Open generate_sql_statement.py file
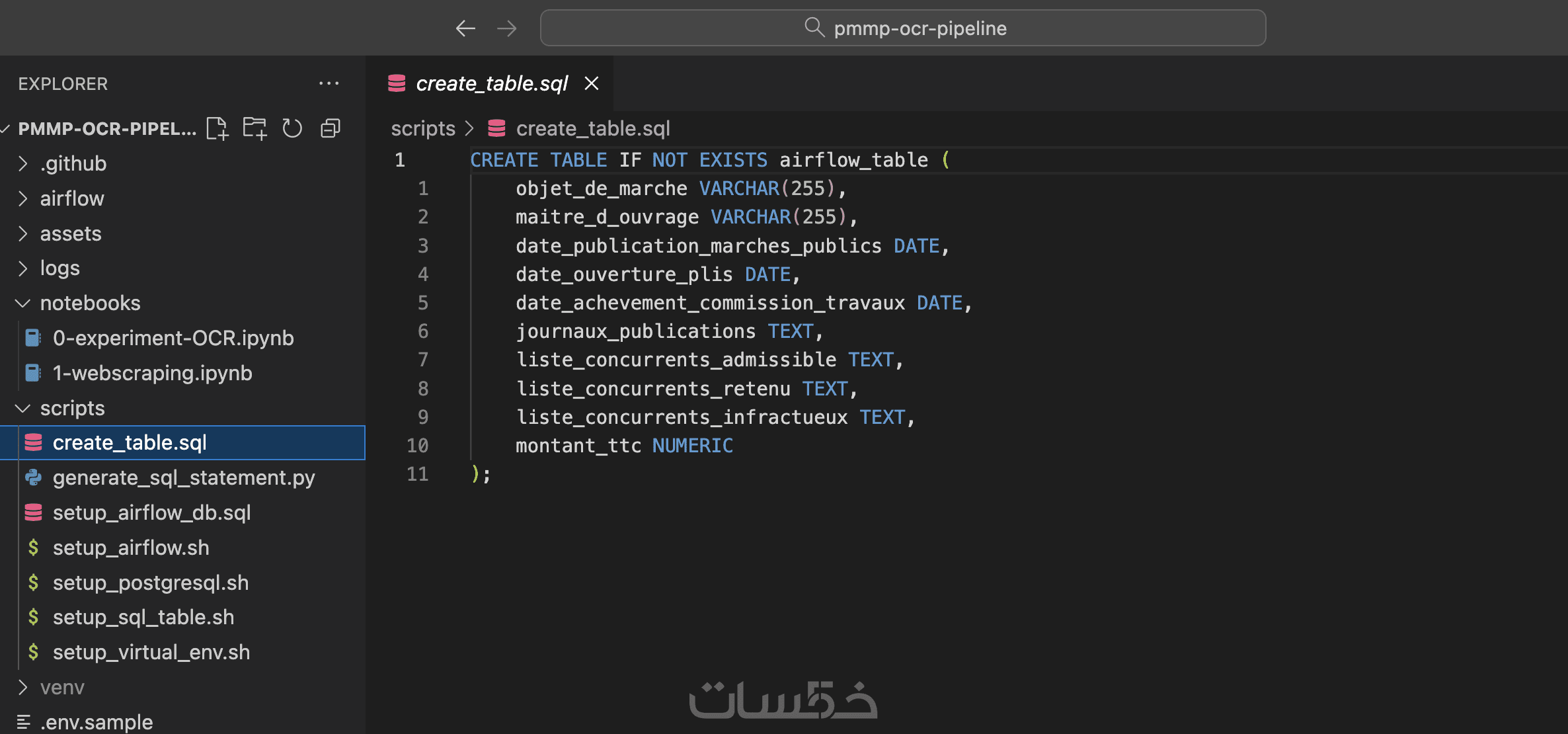The height and width of the screenshot is (734, 1568). pos(184,477)
